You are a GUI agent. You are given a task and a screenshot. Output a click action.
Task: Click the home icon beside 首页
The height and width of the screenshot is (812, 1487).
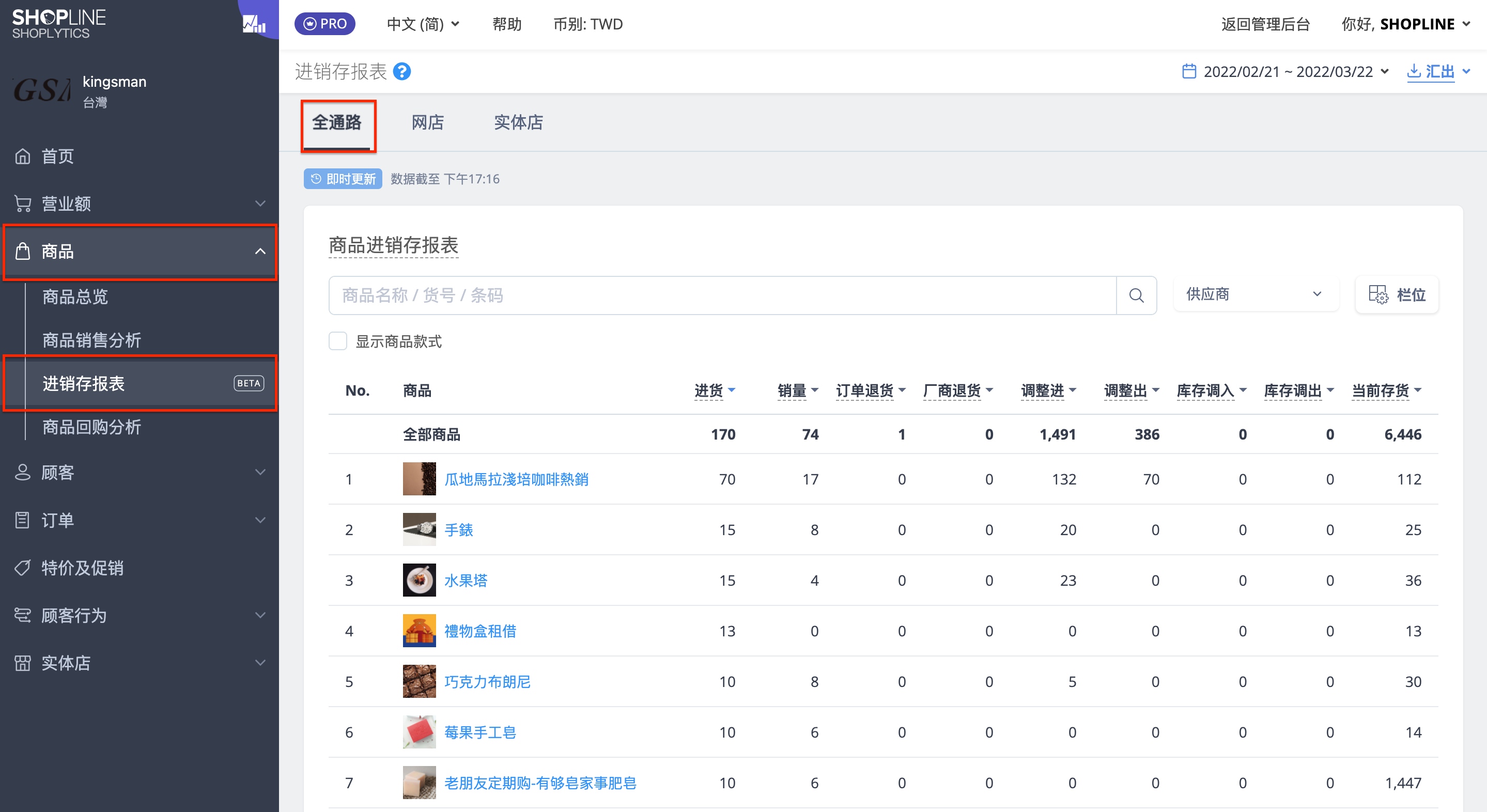point(23,157)
